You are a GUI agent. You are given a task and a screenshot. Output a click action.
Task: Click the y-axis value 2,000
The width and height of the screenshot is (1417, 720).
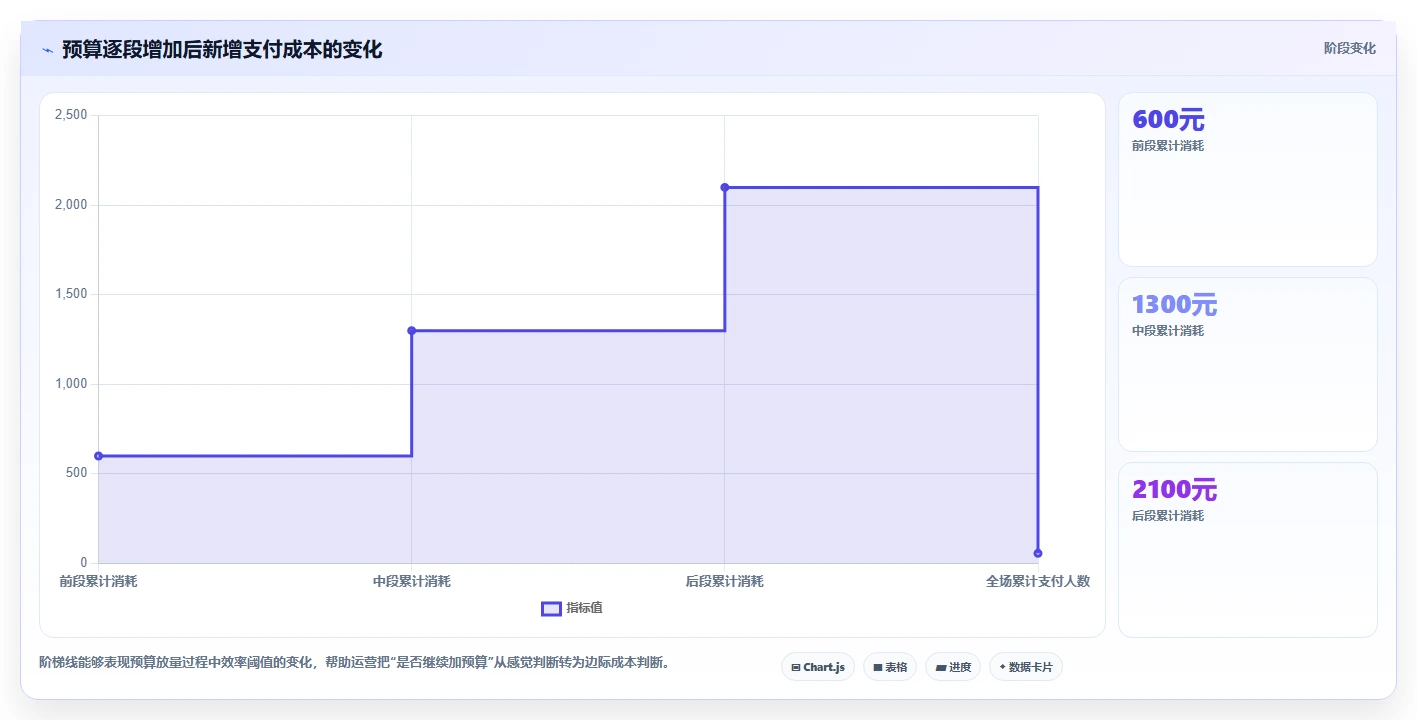[x=70, y=205]
